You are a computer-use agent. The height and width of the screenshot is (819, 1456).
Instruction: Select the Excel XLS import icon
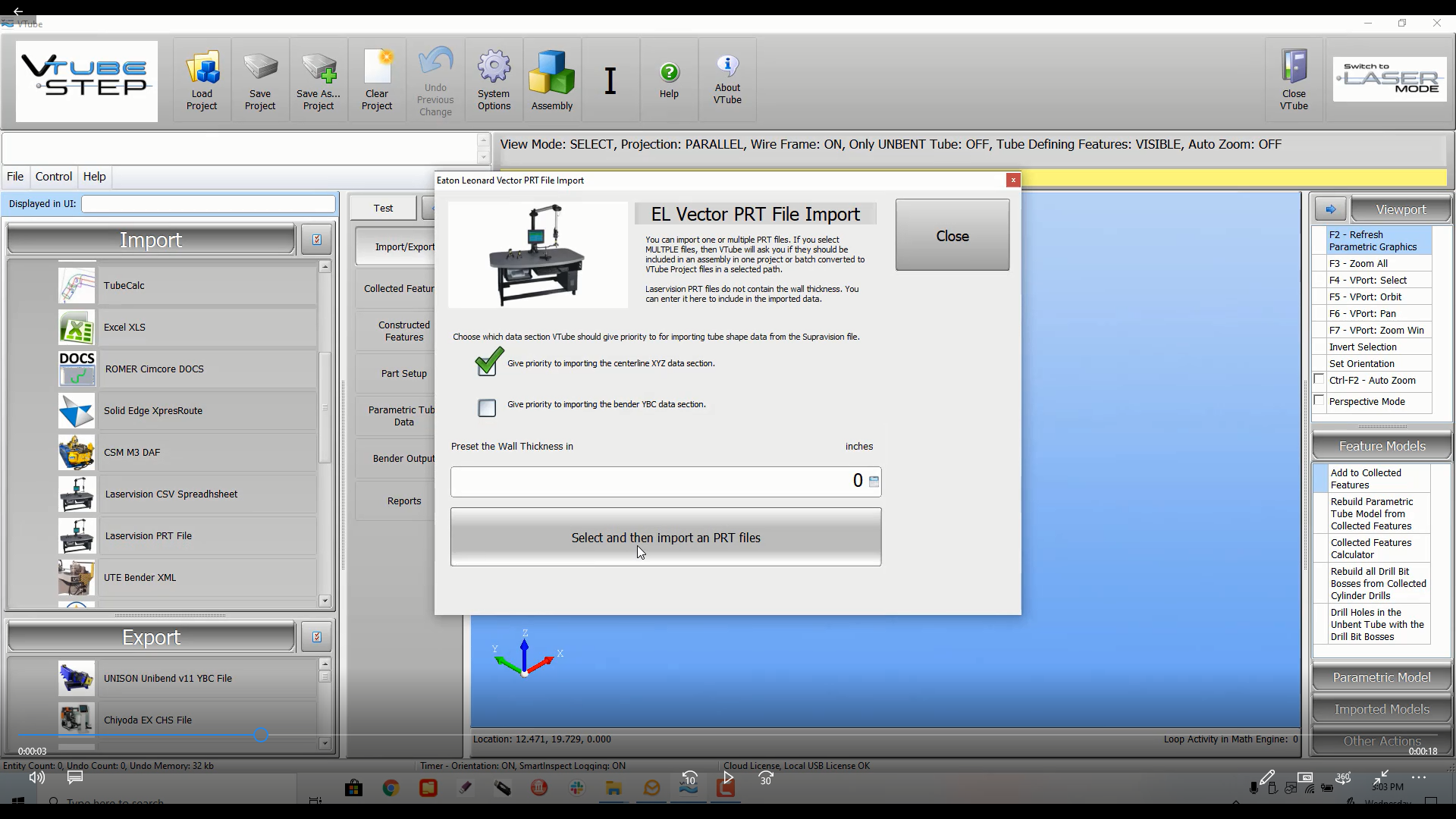click(x=77, y=328)
